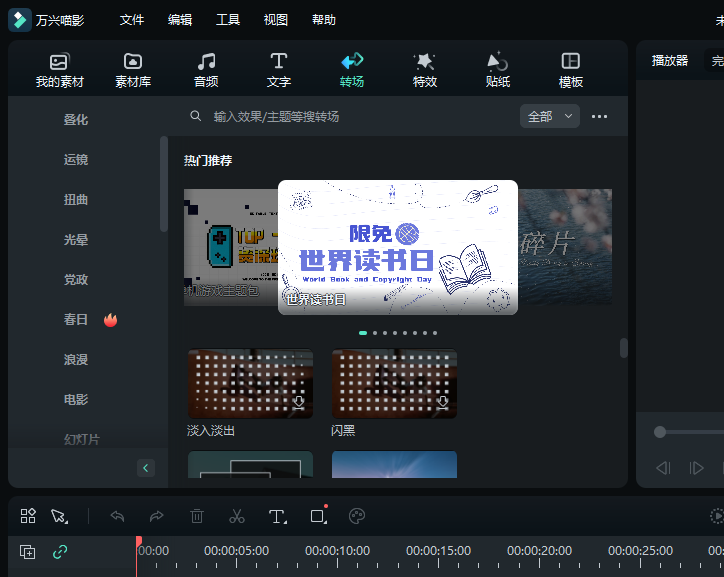
Task: Open the 全部 filter dropdown
Action: [x=549, y=116]
